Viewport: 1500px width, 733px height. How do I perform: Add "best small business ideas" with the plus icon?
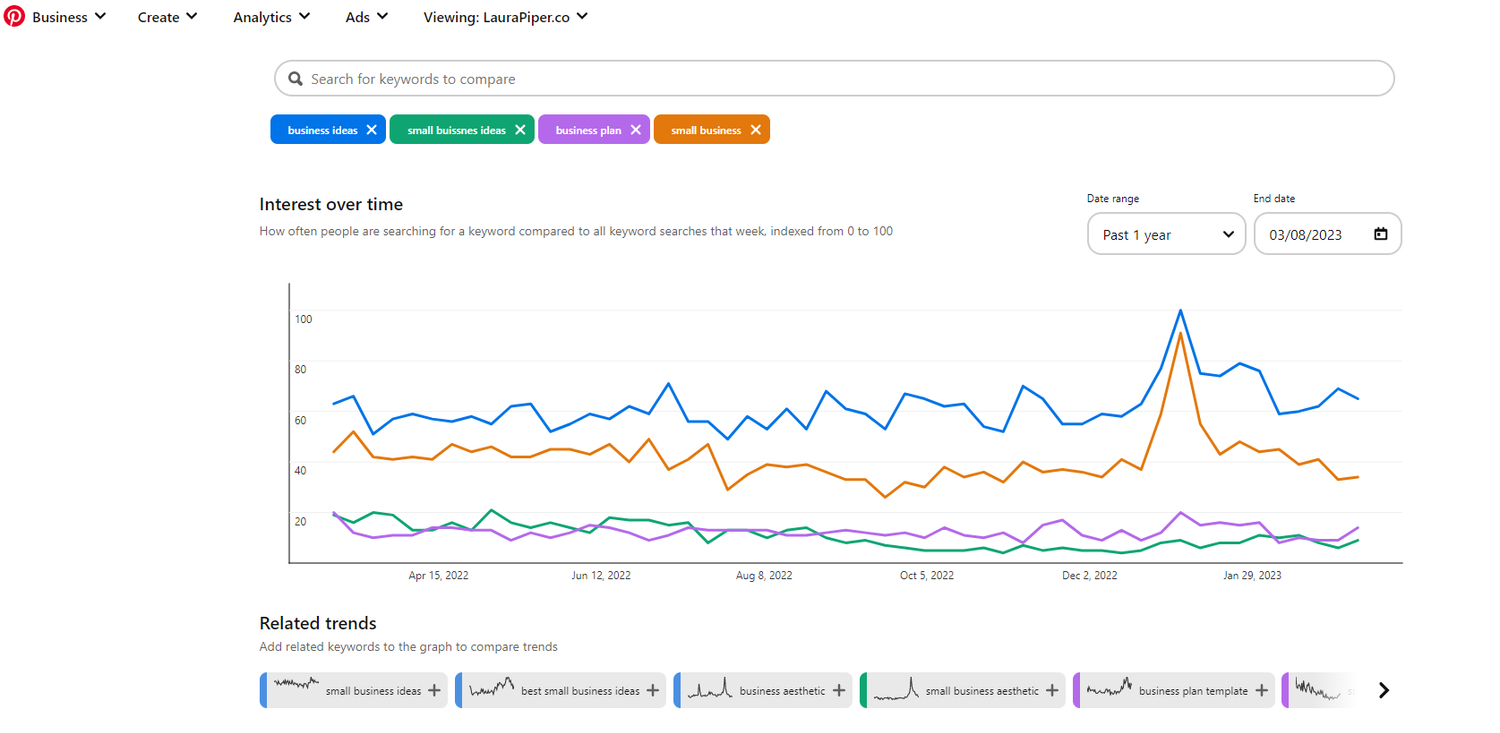[651, 690]
